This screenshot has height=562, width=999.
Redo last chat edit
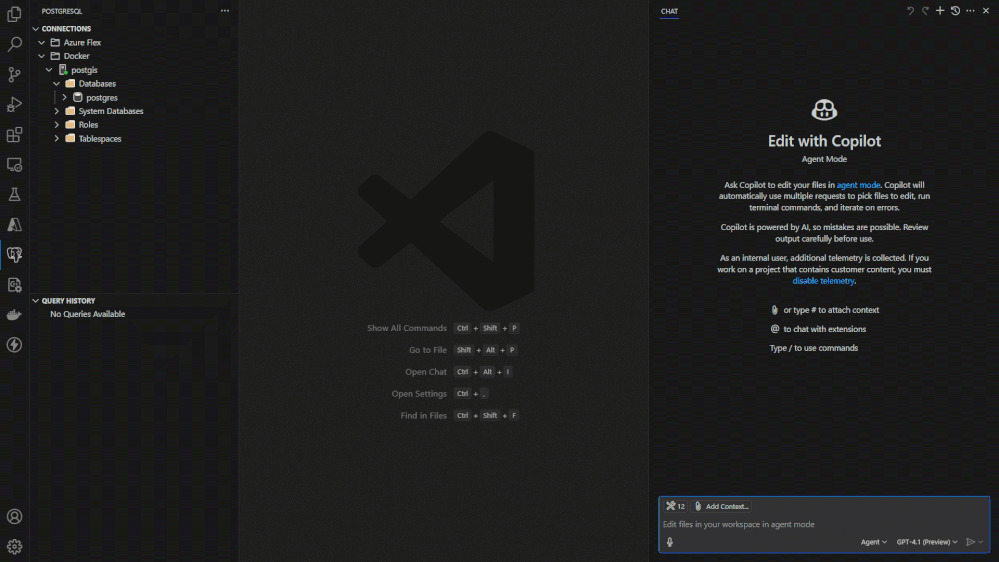point(925,11)
